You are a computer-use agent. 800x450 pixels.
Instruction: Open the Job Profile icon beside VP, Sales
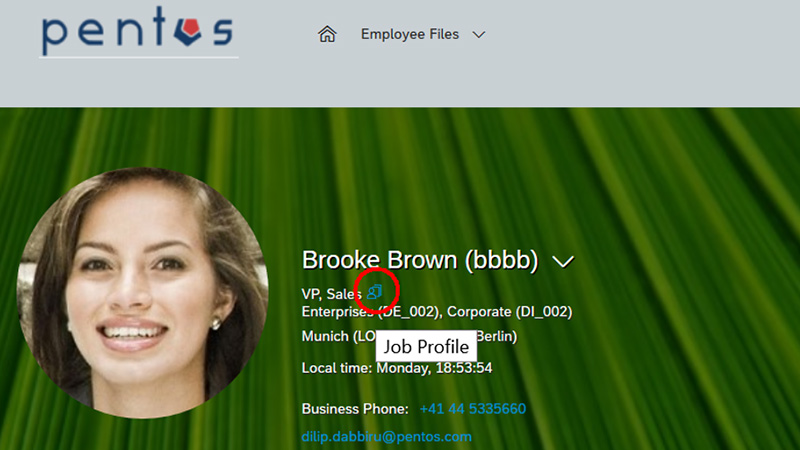pyautogui.click(x=374, y=291)
